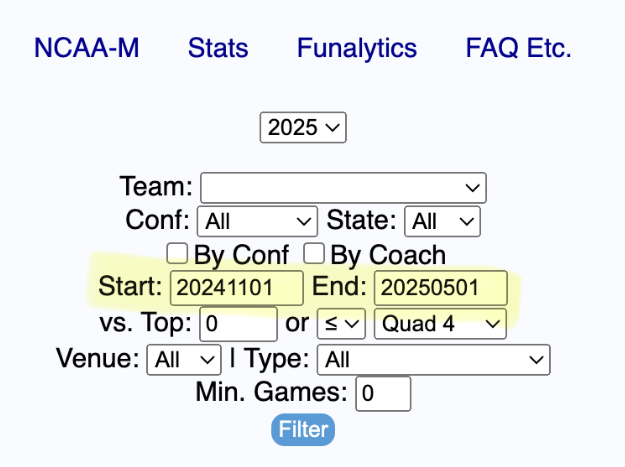625x467 pixels.
Task: Click the End date field
Action: [x=440, y=289]
